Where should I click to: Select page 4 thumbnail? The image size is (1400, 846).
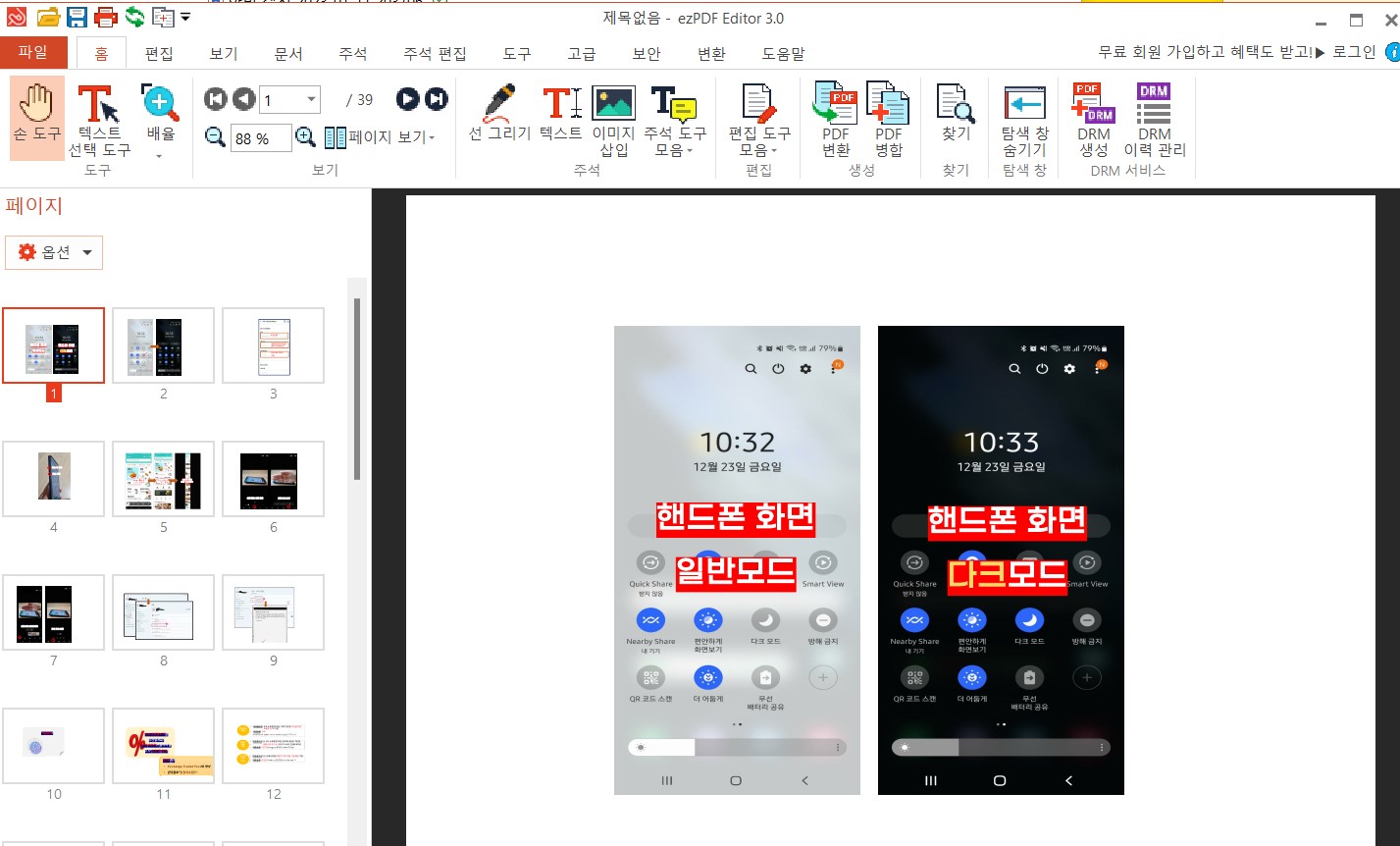(x=53, y=479)
